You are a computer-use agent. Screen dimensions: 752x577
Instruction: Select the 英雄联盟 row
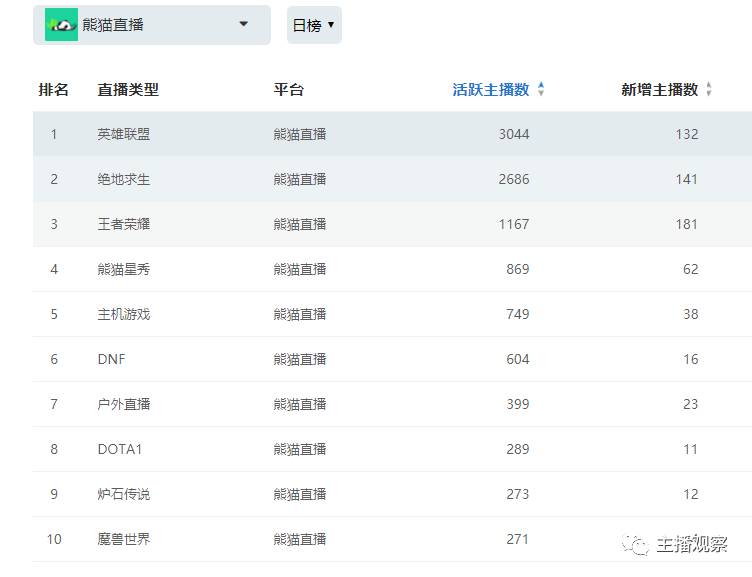pos(124,134)
